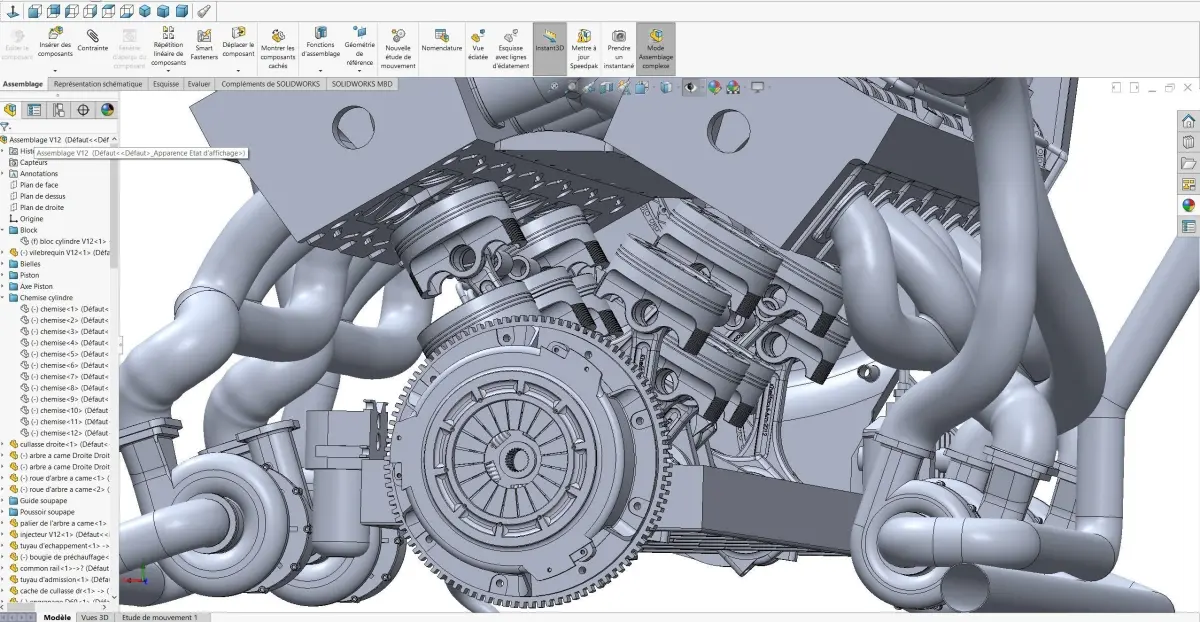Screen dimensions: 1200x622
Task: Take a snapshot with Prendre un instantané
Action: tap(619, 48)
